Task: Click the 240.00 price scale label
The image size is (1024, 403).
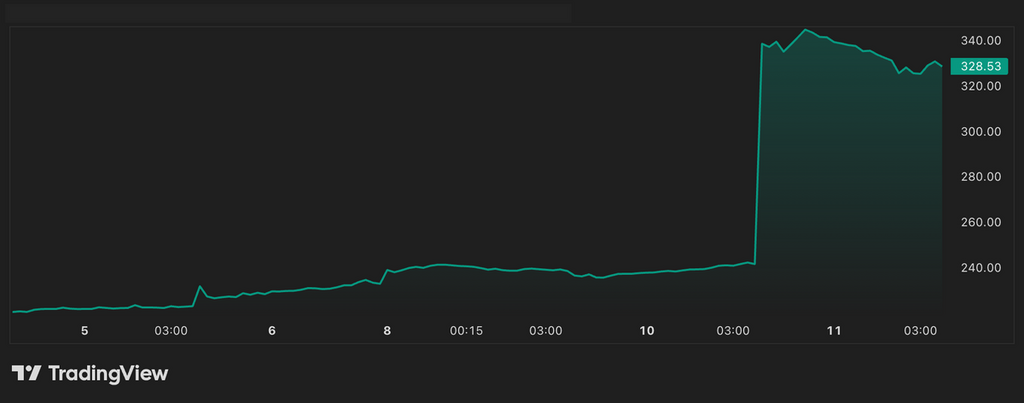Action: [980, 268]
